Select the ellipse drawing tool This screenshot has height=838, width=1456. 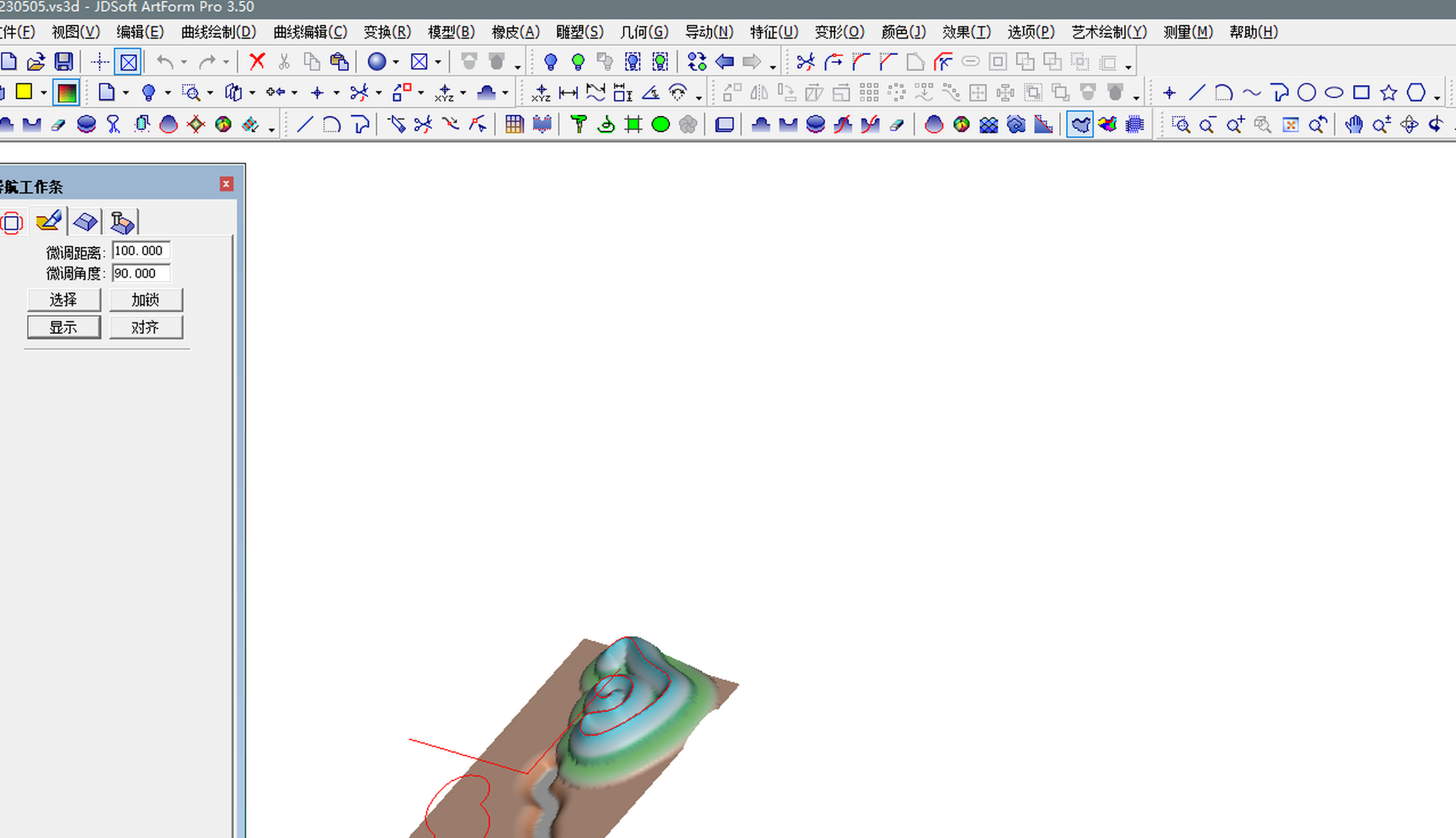pyautogui.click(x=1334, y=93)
